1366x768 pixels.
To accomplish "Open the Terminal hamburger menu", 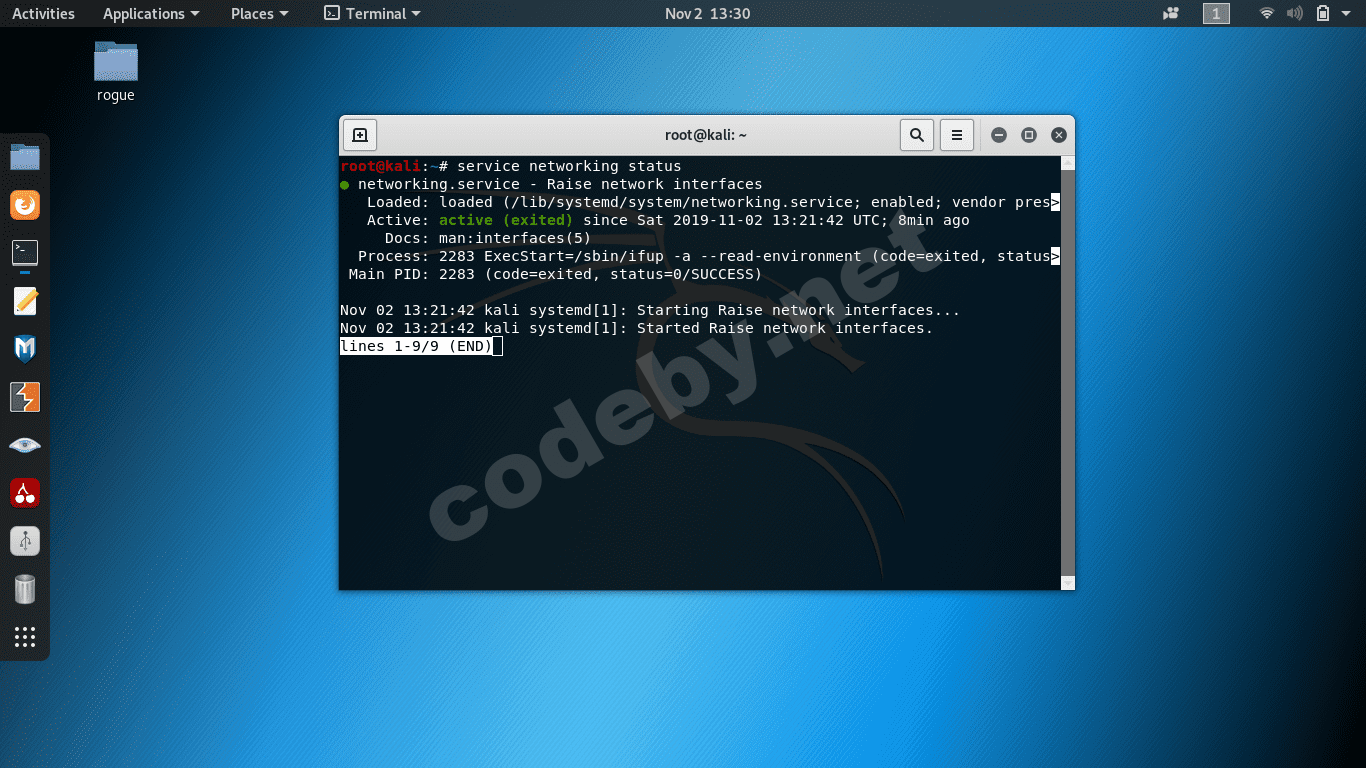I will click(956, 134).
